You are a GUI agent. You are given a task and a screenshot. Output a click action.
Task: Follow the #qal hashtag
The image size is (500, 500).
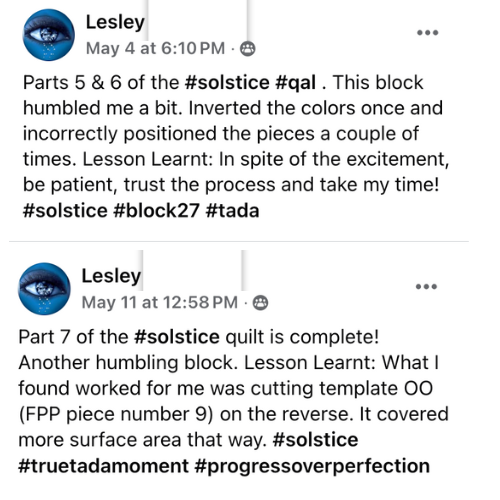[x=296, y=83]
